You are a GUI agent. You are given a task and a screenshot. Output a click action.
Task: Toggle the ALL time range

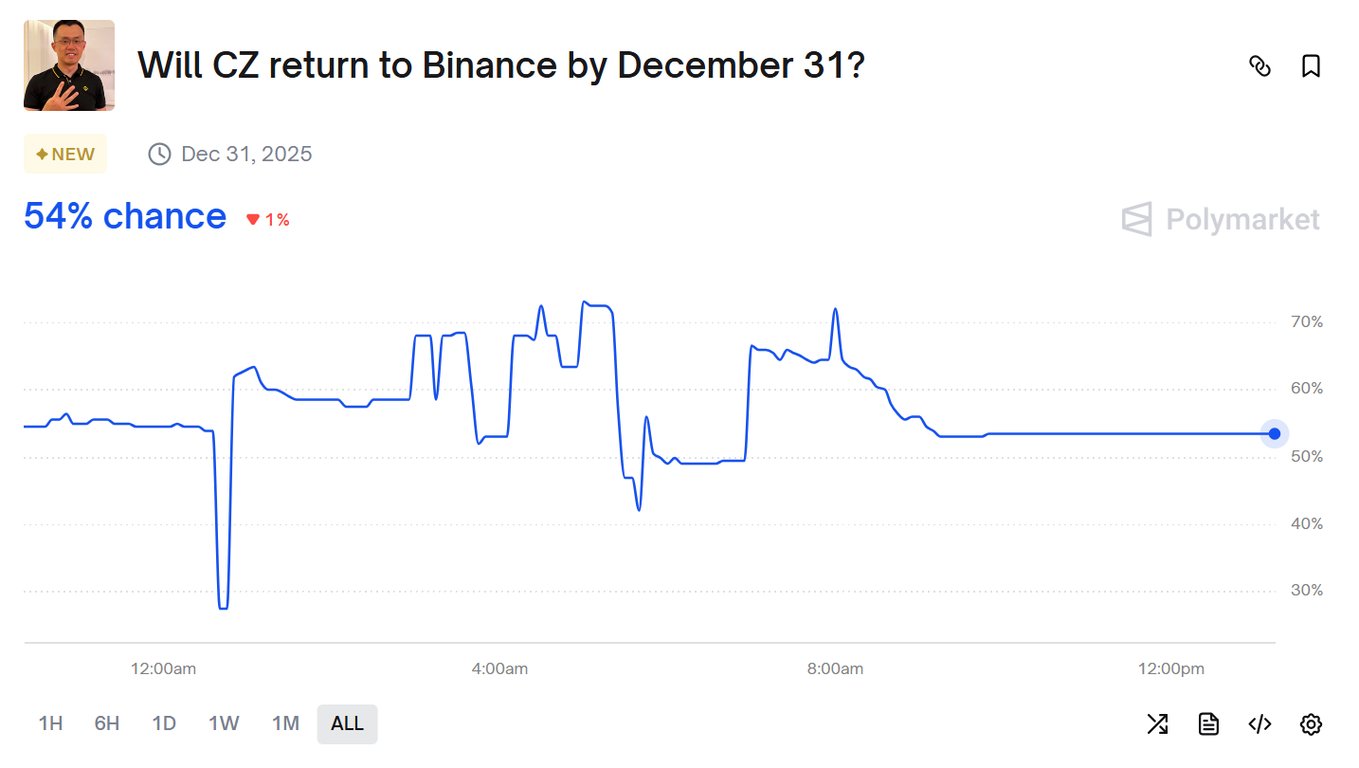tap(347, 723)
